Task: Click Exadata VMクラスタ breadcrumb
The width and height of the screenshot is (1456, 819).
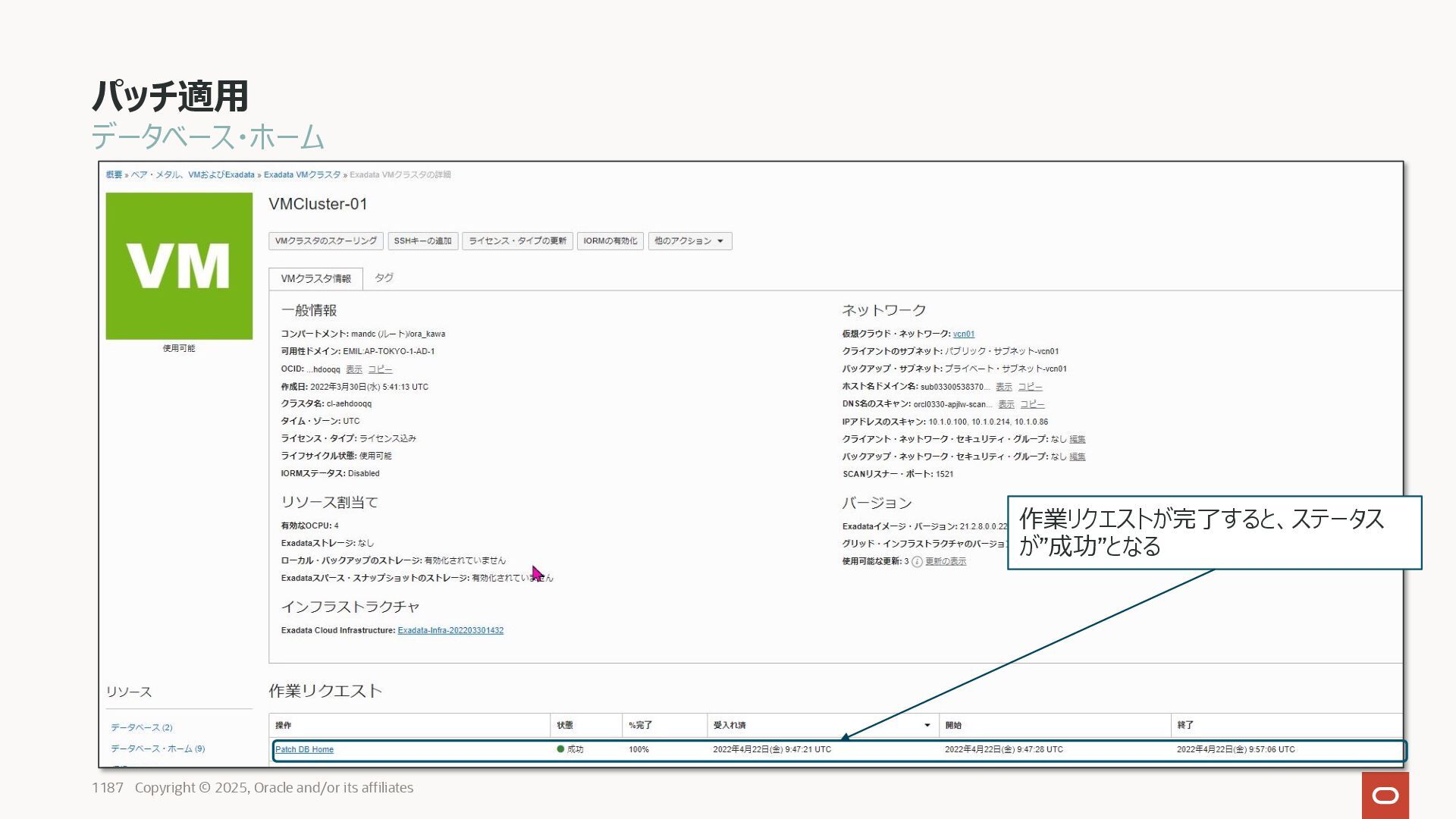Action: pyautogui.click(x=302, y=175)
